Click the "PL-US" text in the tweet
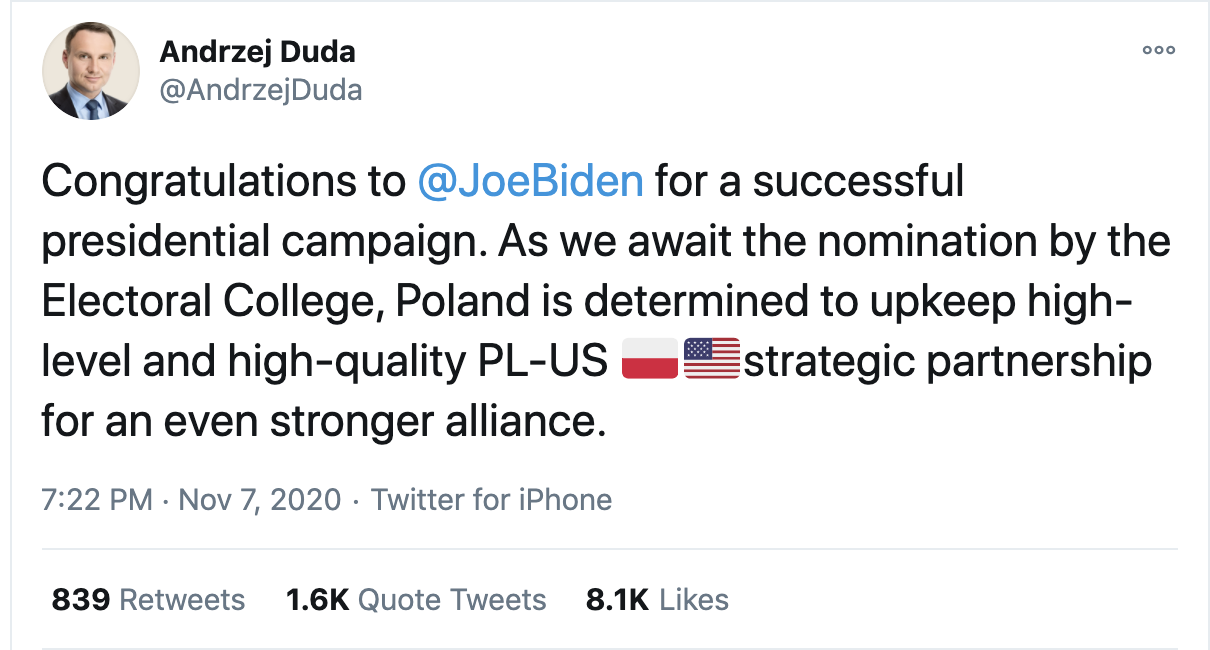1210x650 pixels. coord(539,361)
